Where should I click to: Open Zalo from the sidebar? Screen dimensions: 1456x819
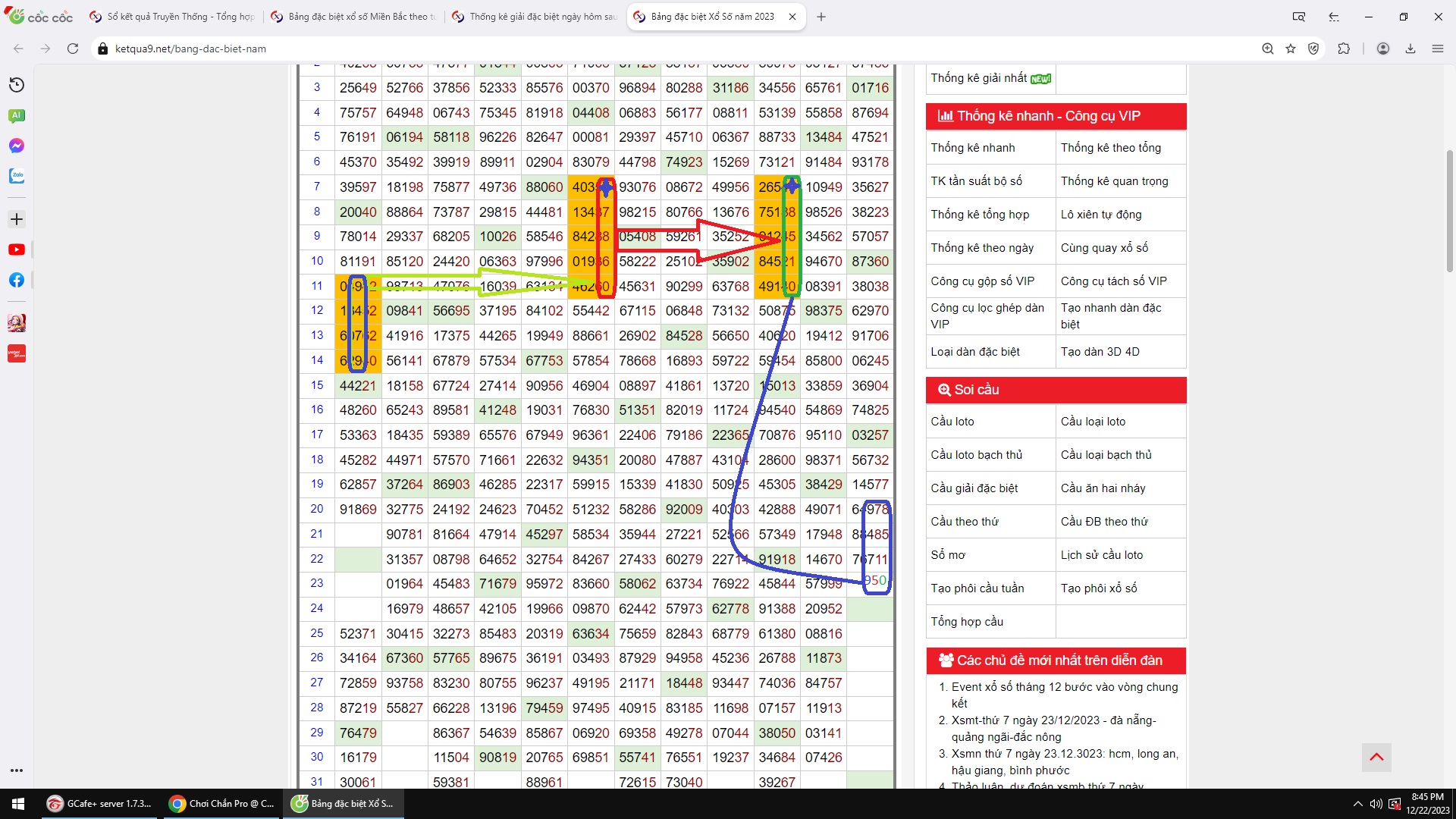tap(17, 176)
